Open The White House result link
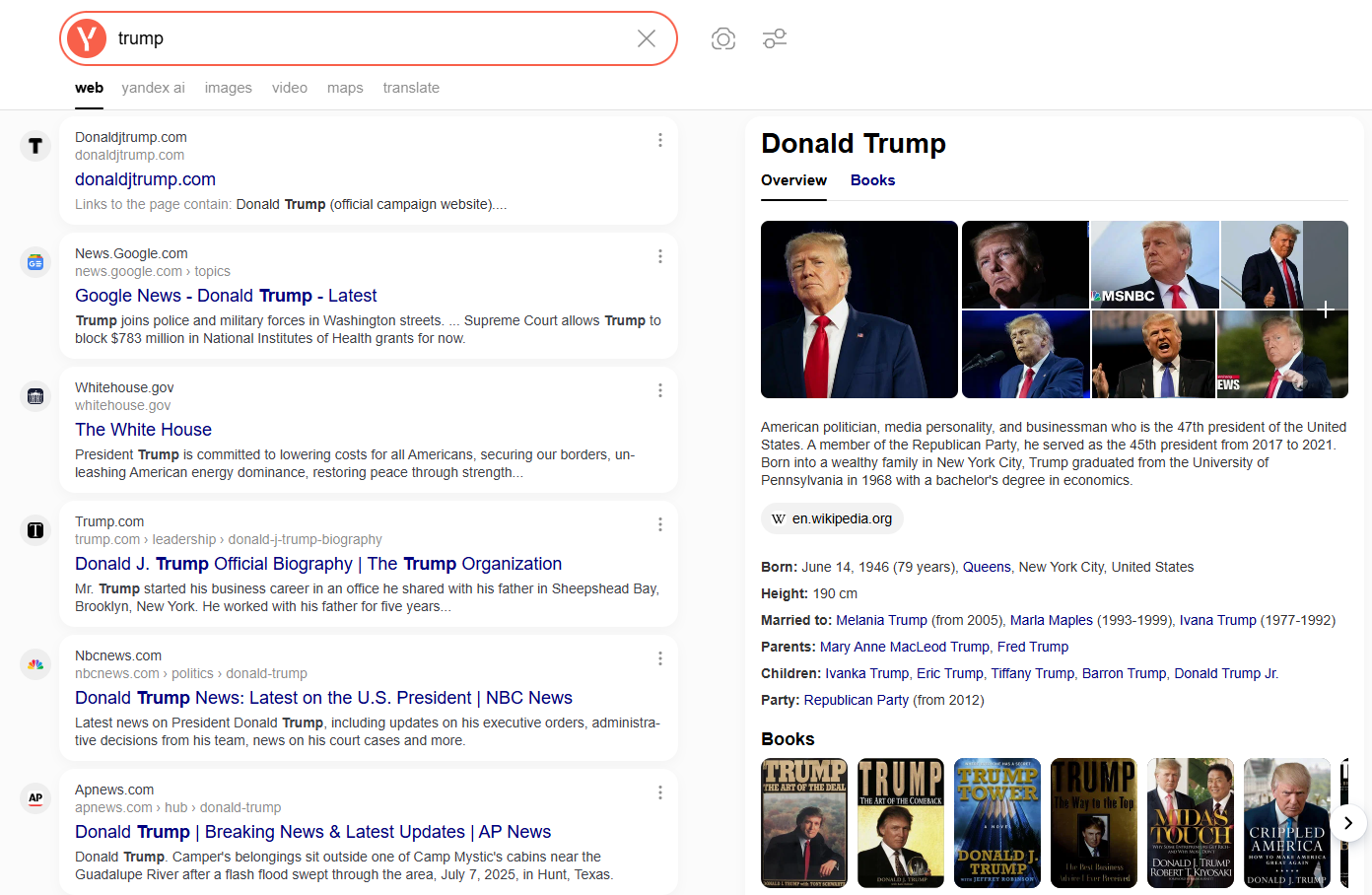Screen dimensions: 1372x895 coord(143,430)
